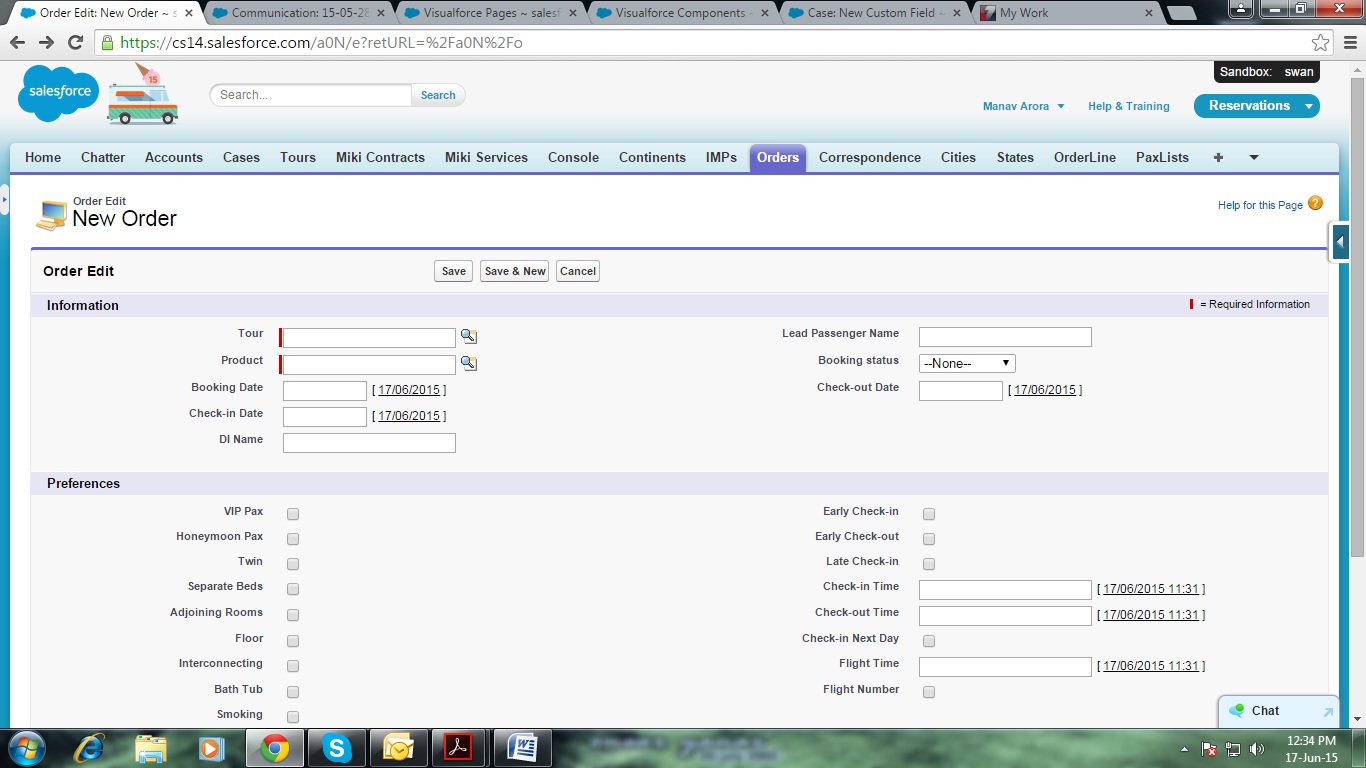Reload the page with the refresh icon
The height and width of the screenshot is (768, 1366).
75,43
